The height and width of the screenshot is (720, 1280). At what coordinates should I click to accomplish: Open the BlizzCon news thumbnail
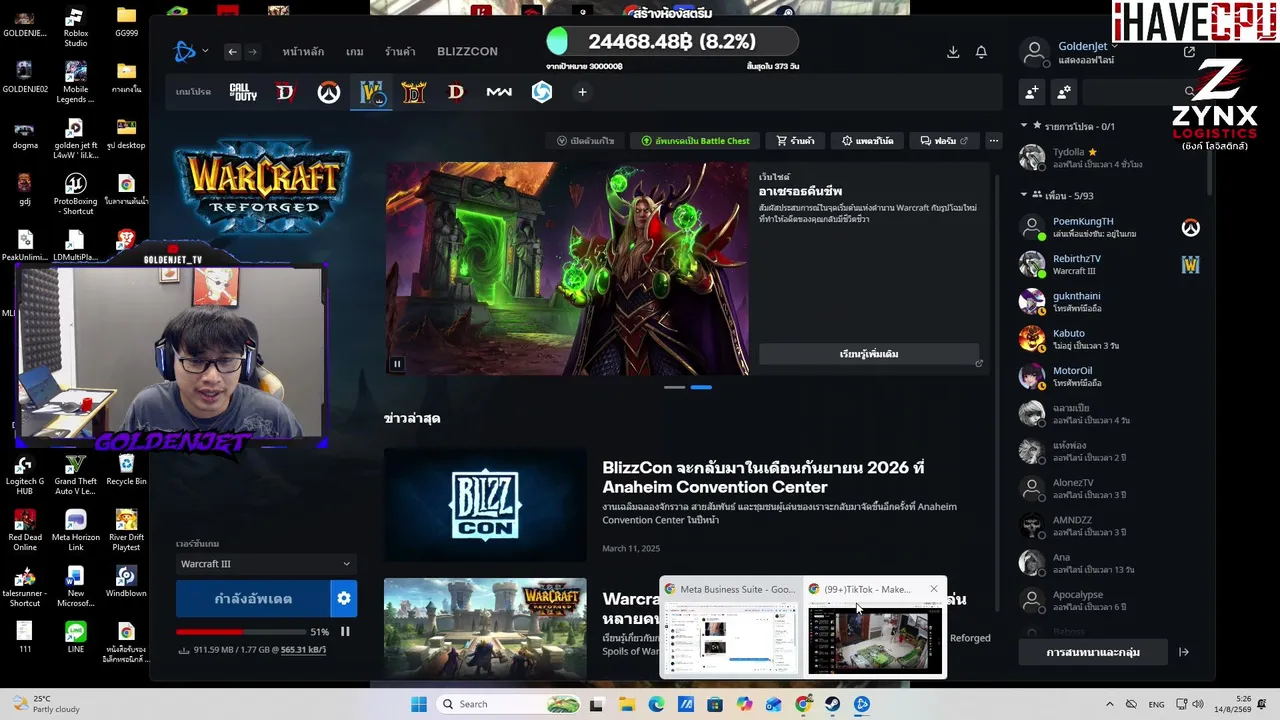click(485, 505)
